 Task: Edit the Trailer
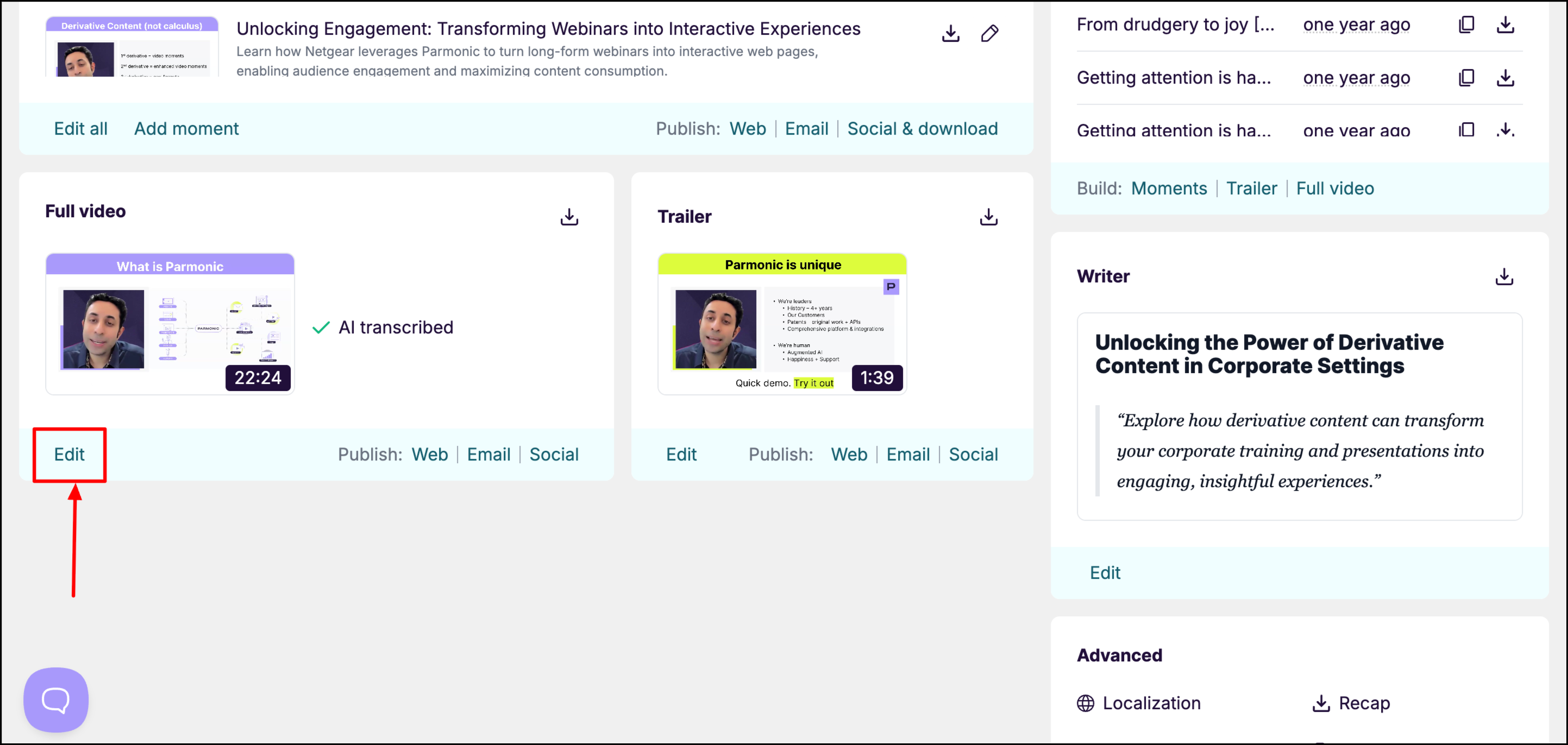681,454
